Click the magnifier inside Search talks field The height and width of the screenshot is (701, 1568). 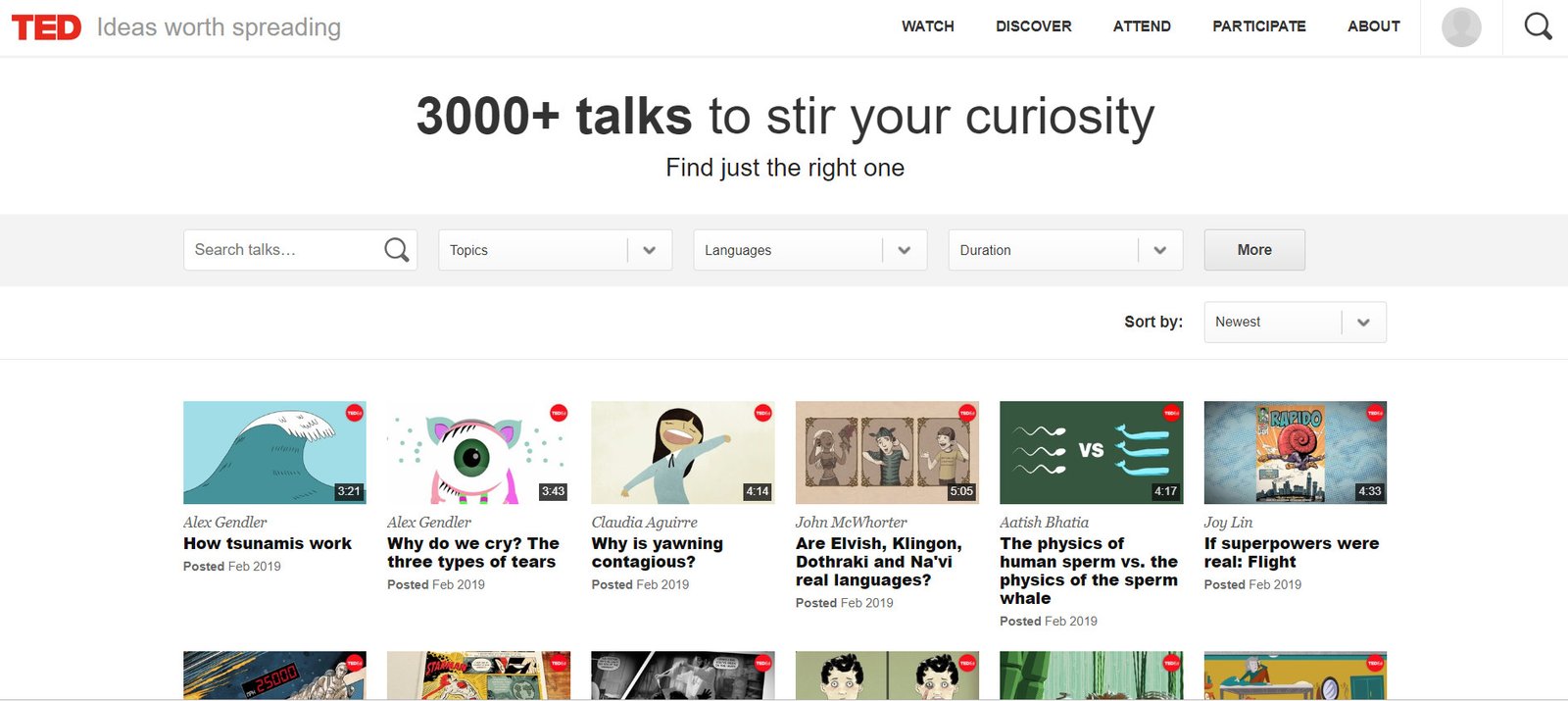pos(397,250)
